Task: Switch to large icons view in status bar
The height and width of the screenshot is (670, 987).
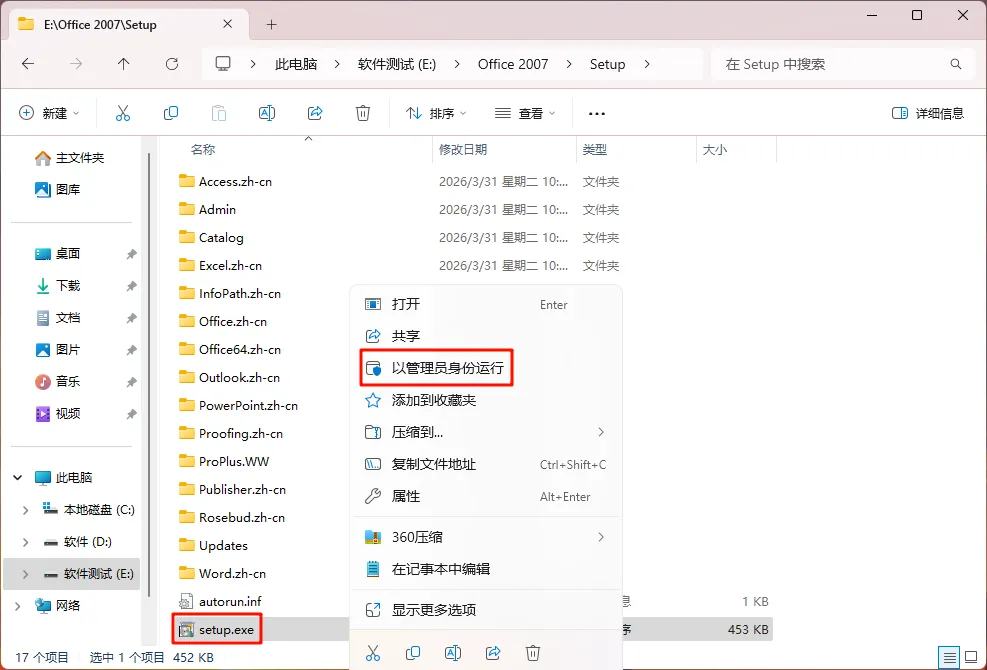Action: click(971, 657)
